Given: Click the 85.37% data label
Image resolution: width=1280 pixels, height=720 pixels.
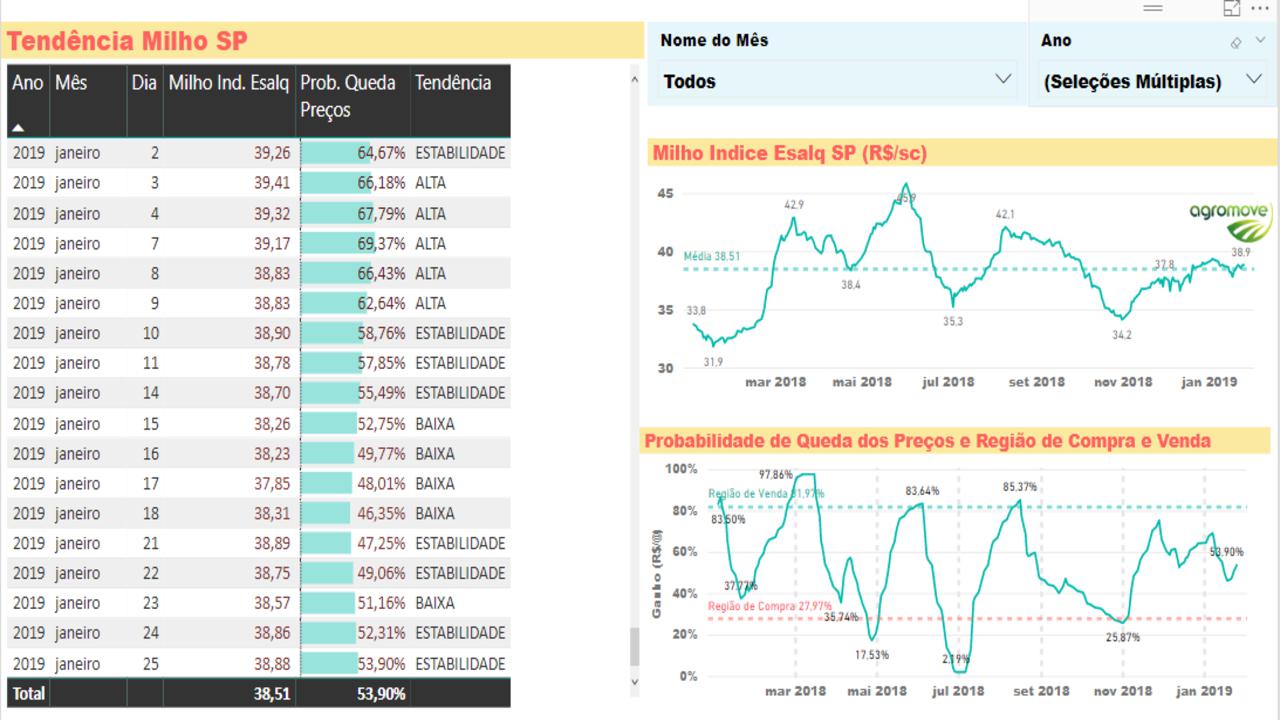Looking at the screenshot, I should tap(1020, 487).
